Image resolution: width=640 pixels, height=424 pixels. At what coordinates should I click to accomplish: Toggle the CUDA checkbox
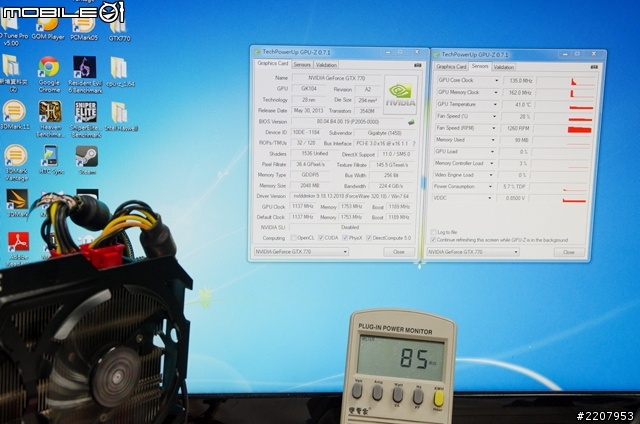pyautogui.click(x=321, y=238)
